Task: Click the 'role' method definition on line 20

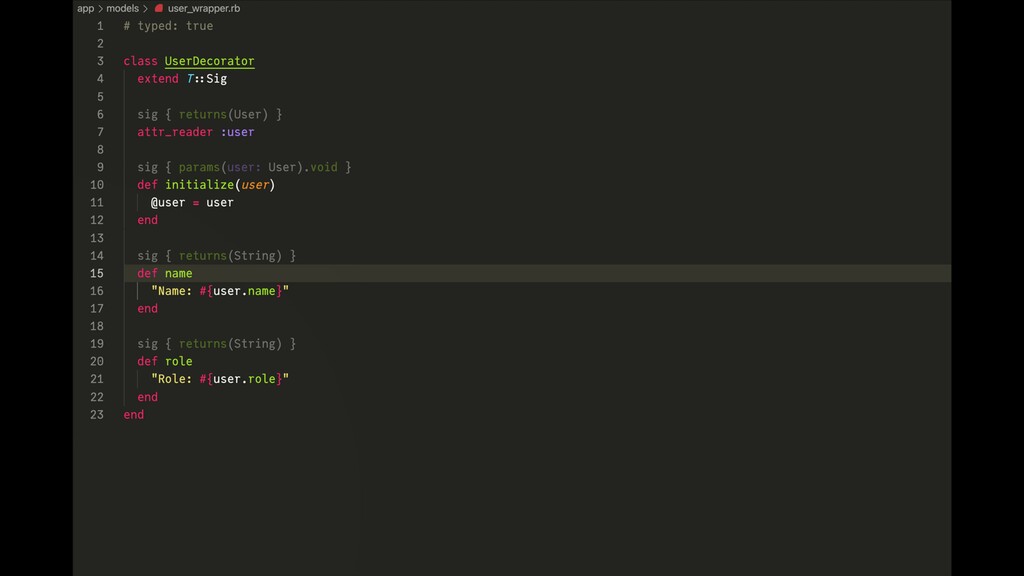Action: [178, 362]
